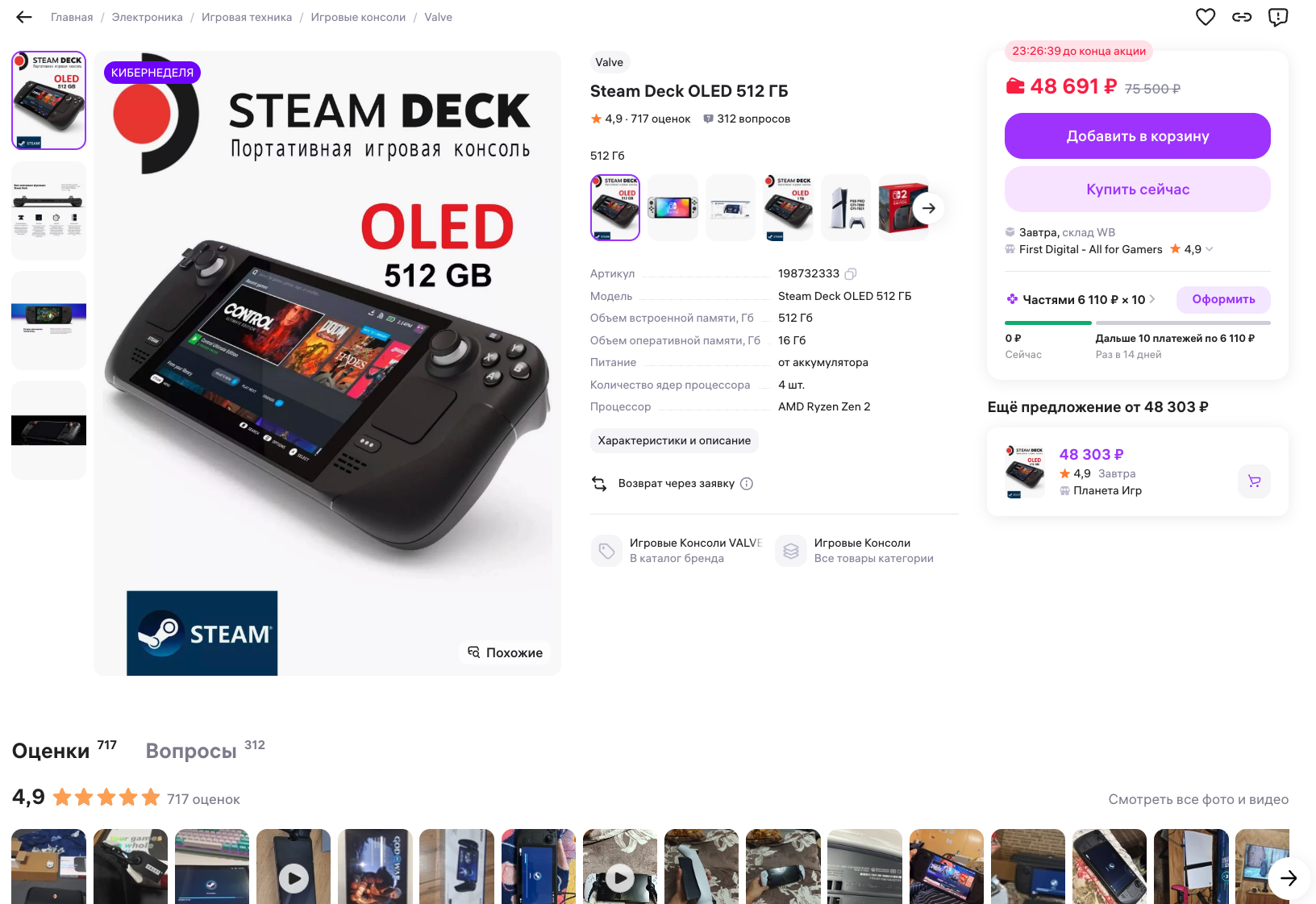Image resolution: width=1316 pixels, height=904 pixels.
Task: Select the second product image thumbnail
Action: tap(48, 210)
